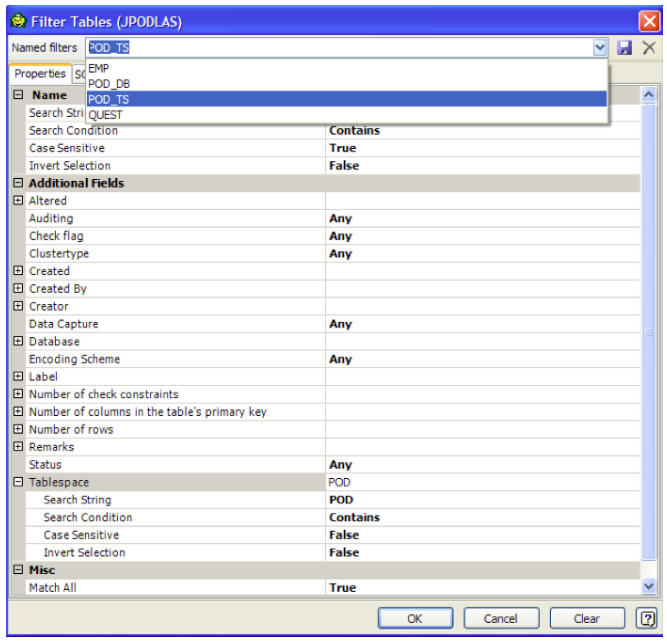Open the help question mark button

647,618
